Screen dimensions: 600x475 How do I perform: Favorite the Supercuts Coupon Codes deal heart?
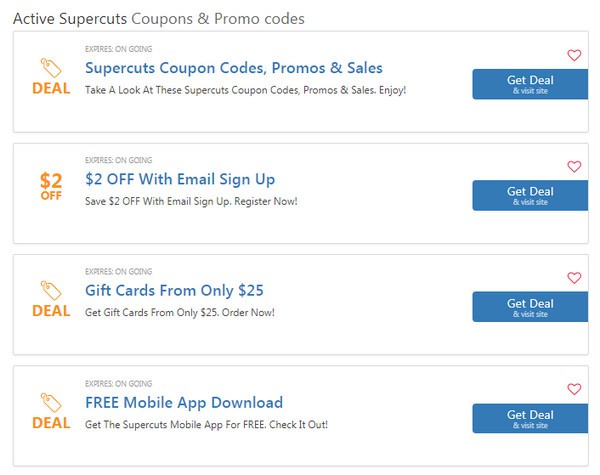[x=574, y=55]
